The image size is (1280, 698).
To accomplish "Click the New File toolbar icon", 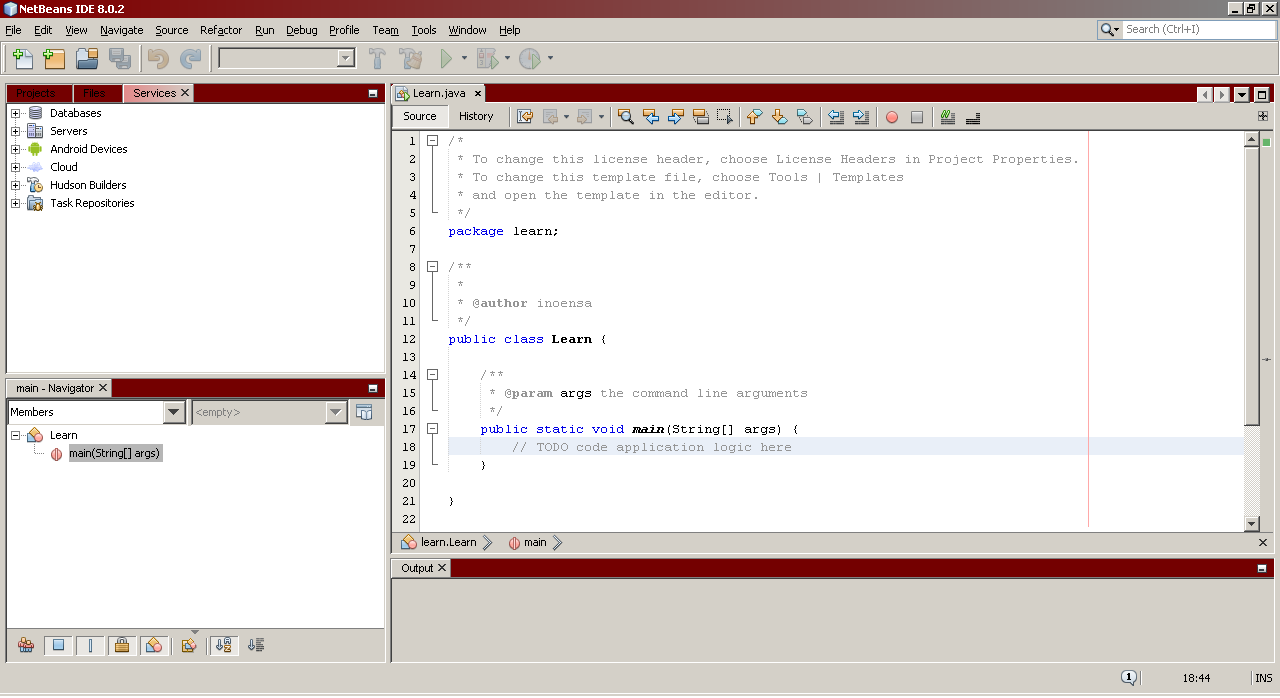I will [22, 59].
